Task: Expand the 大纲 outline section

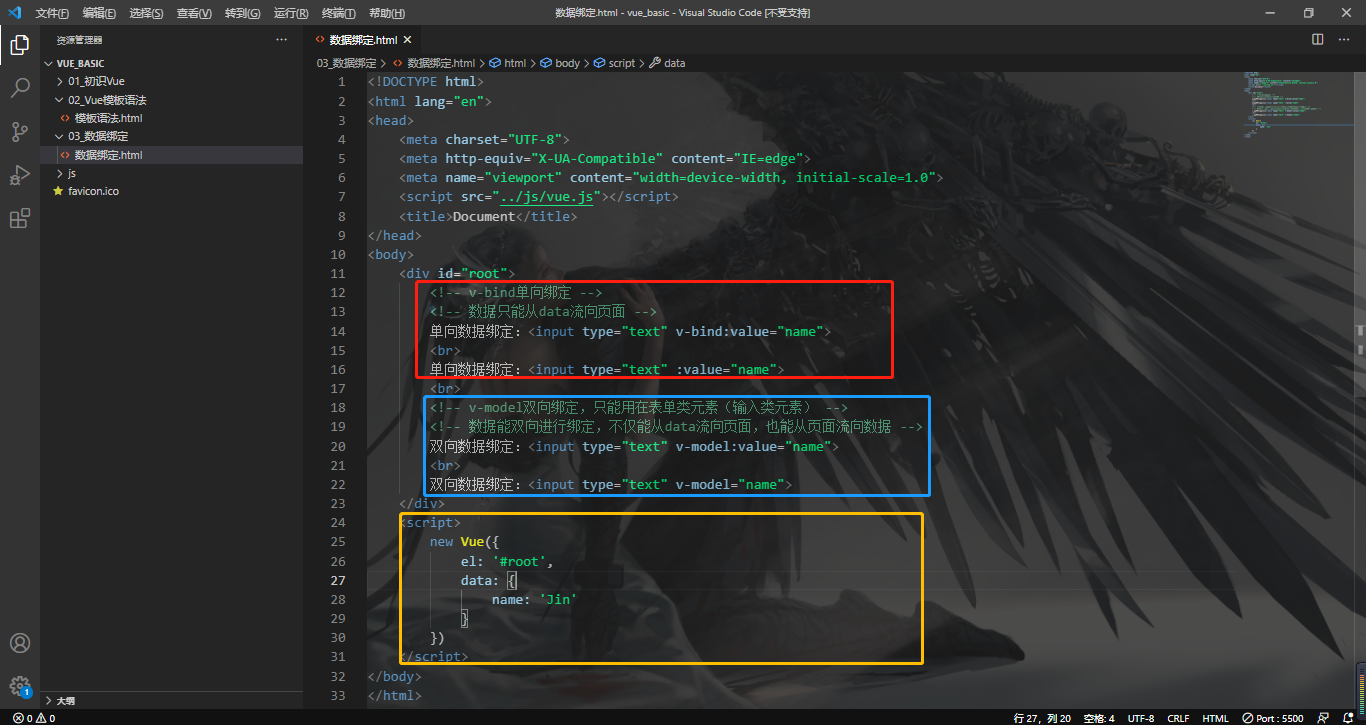Action: (50, 701)
